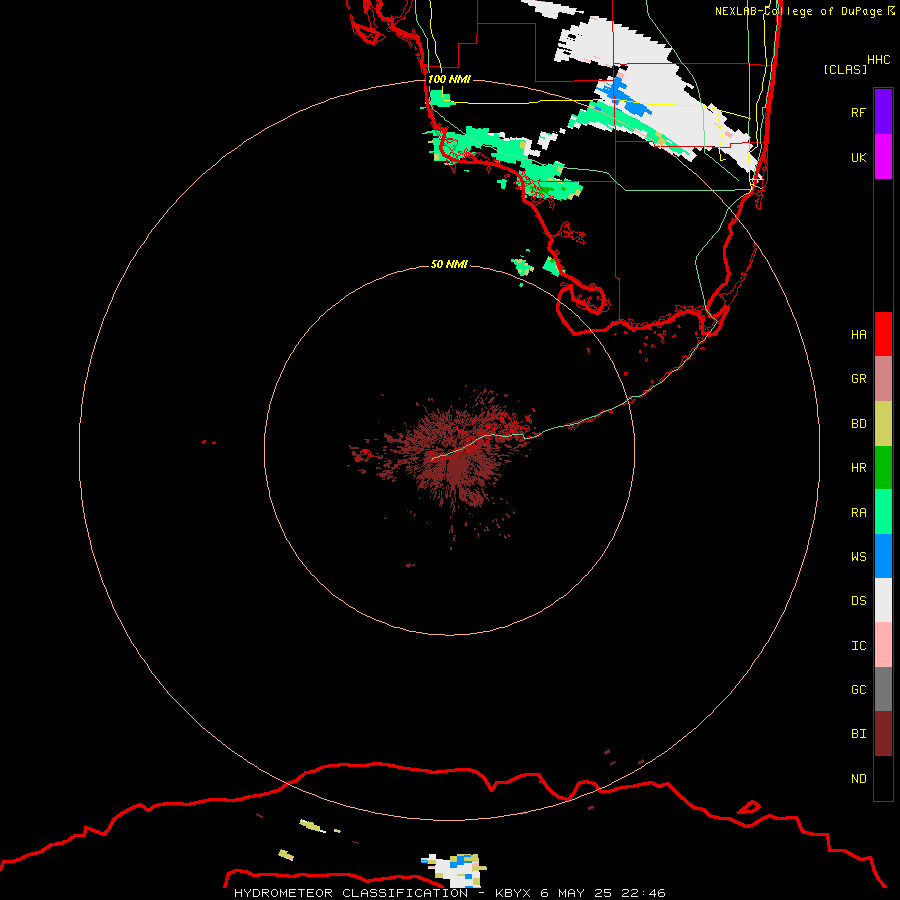Click the HHC product label

pyautogui.click(x=878, y=60)
